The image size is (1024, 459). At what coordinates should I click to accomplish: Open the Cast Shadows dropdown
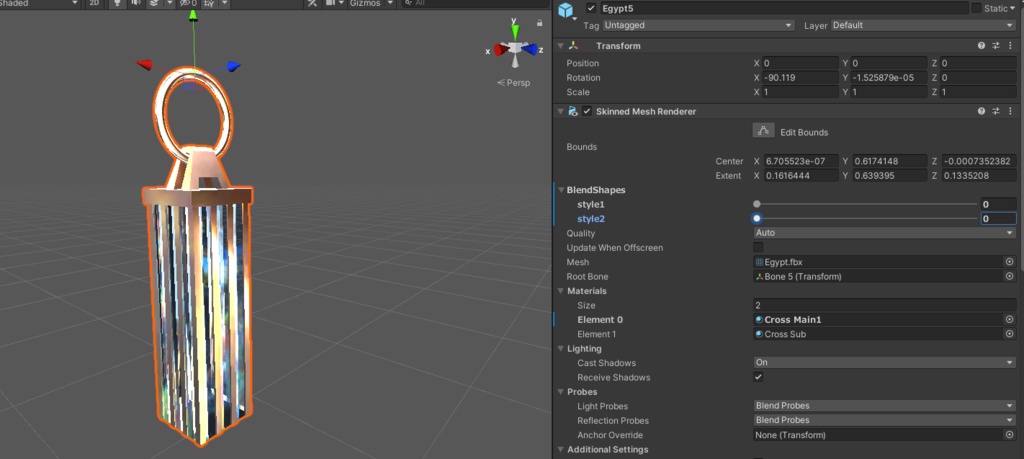pyautogui.click(x=885, y=362)
